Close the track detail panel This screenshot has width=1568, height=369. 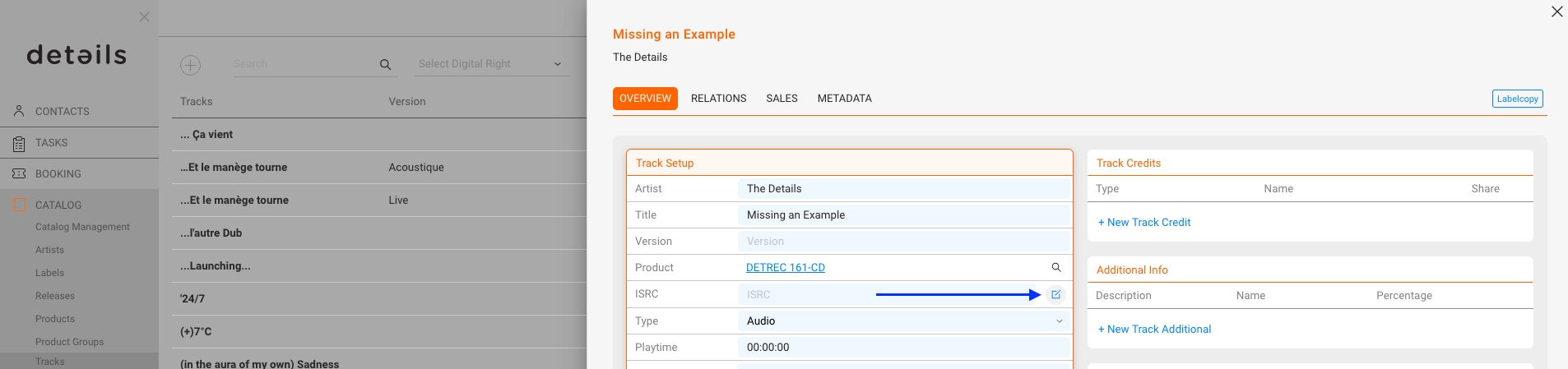point(1556,12)
